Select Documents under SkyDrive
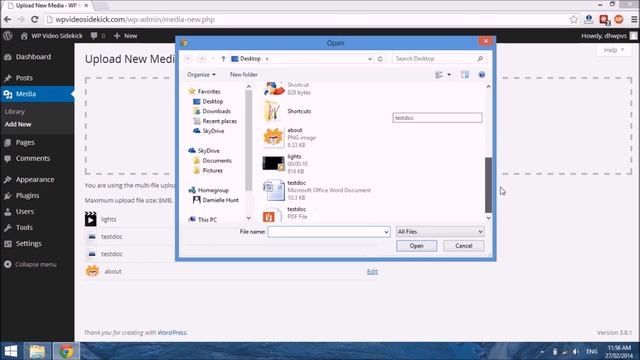The height and width of the screenshot is (360, 640). point(213,161)
